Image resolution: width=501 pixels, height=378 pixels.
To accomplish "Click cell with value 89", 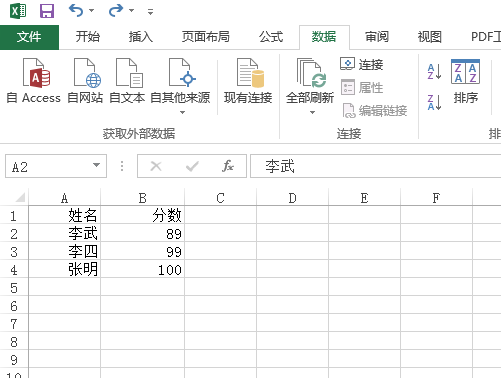I will (x=142, y=233).
